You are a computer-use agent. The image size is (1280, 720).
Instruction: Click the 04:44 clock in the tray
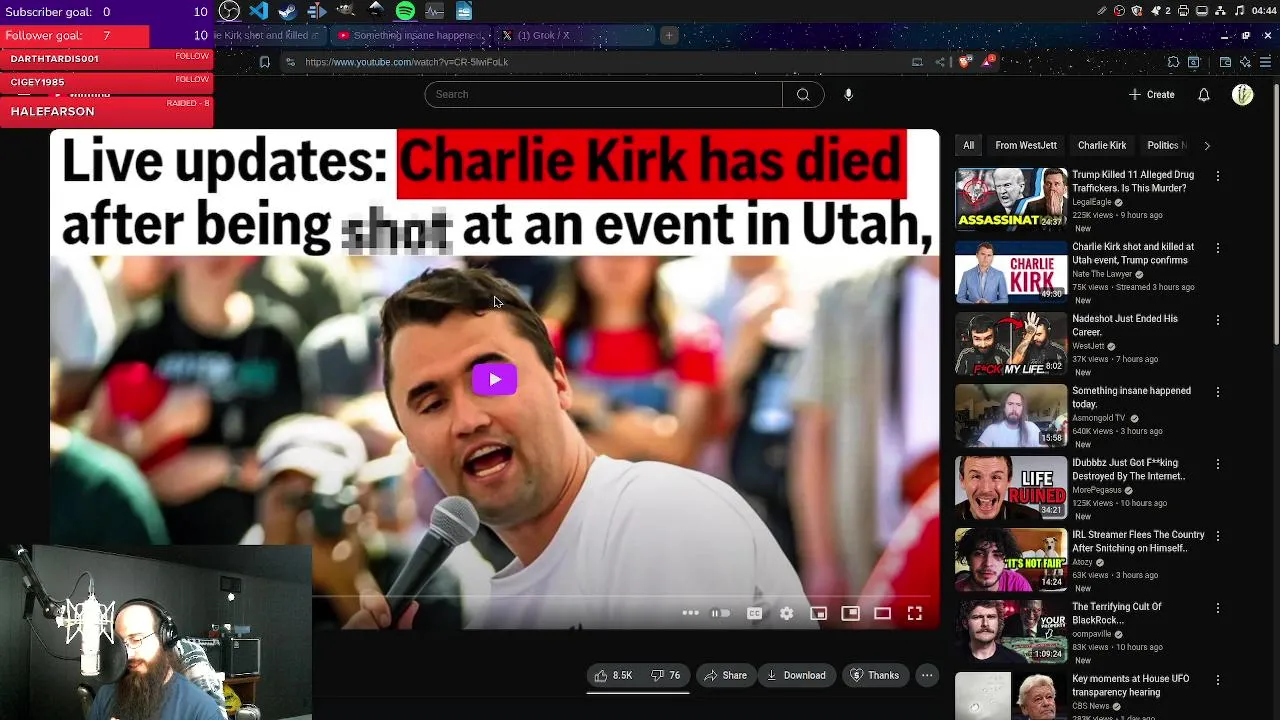[x=1264, y=11]
